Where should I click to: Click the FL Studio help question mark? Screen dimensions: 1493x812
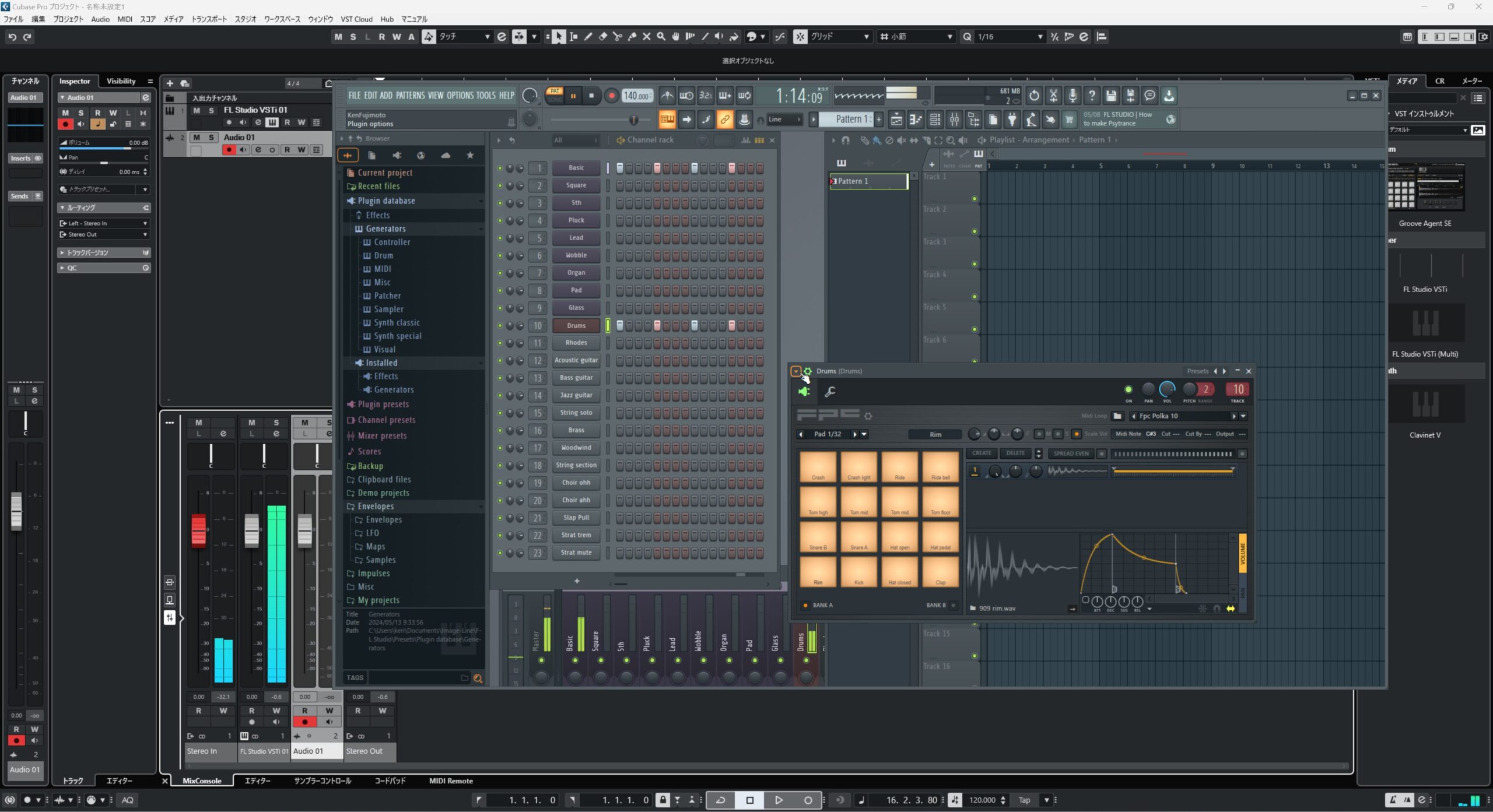(1092, 96)
